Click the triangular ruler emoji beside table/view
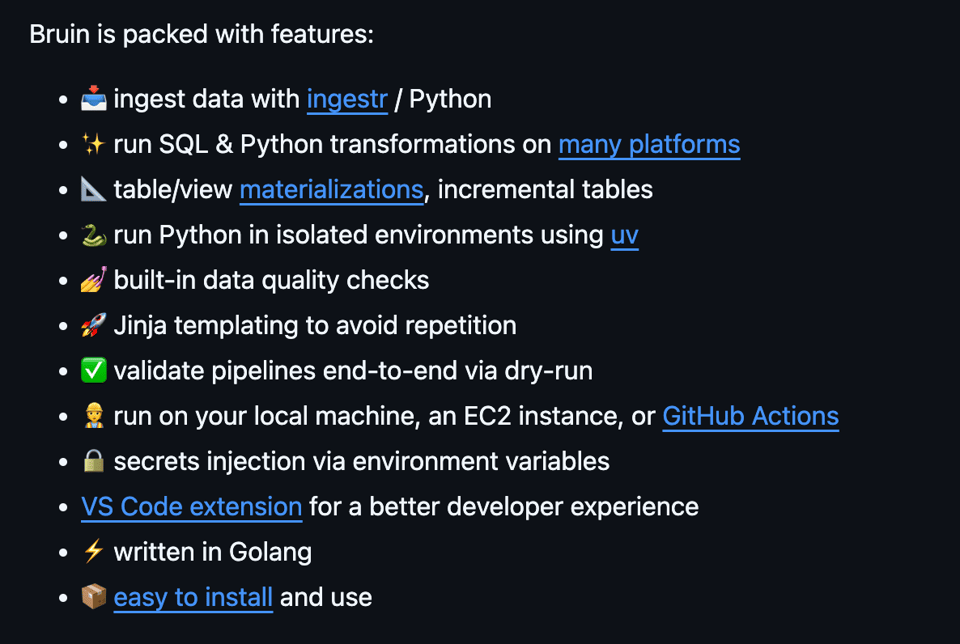 (x=94, y=189)
